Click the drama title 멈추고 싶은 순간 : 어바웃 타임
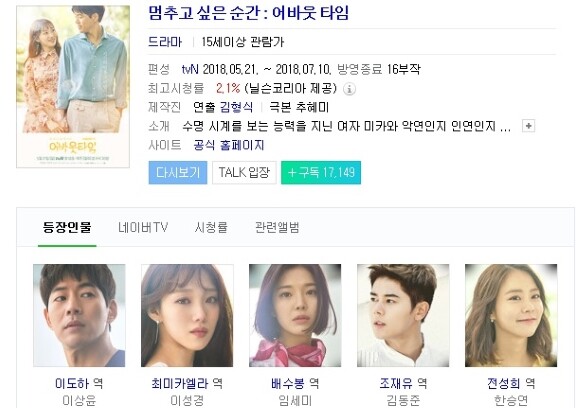 (x=249, y=13)
